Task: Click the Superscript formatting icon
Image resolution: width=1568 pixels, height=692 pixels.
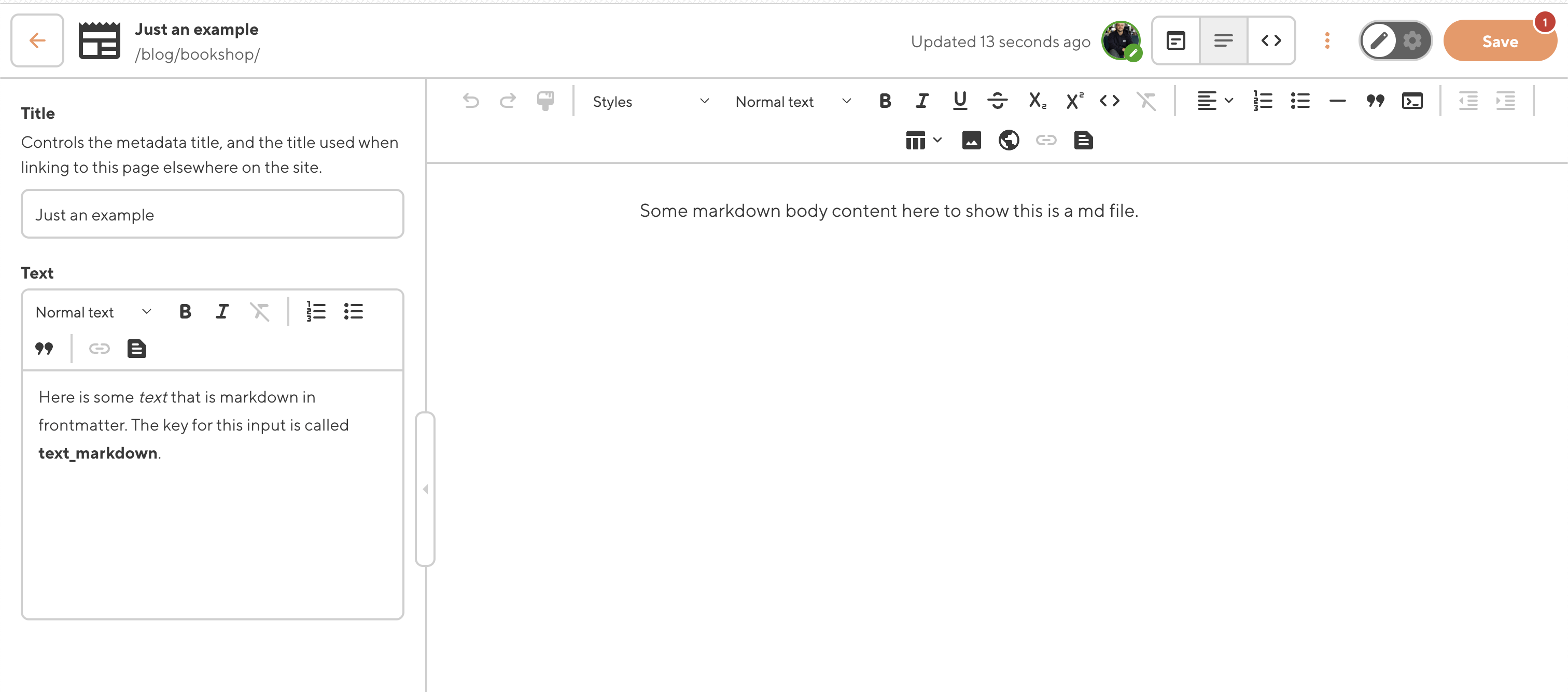Action: click(x=1074, y=101)
